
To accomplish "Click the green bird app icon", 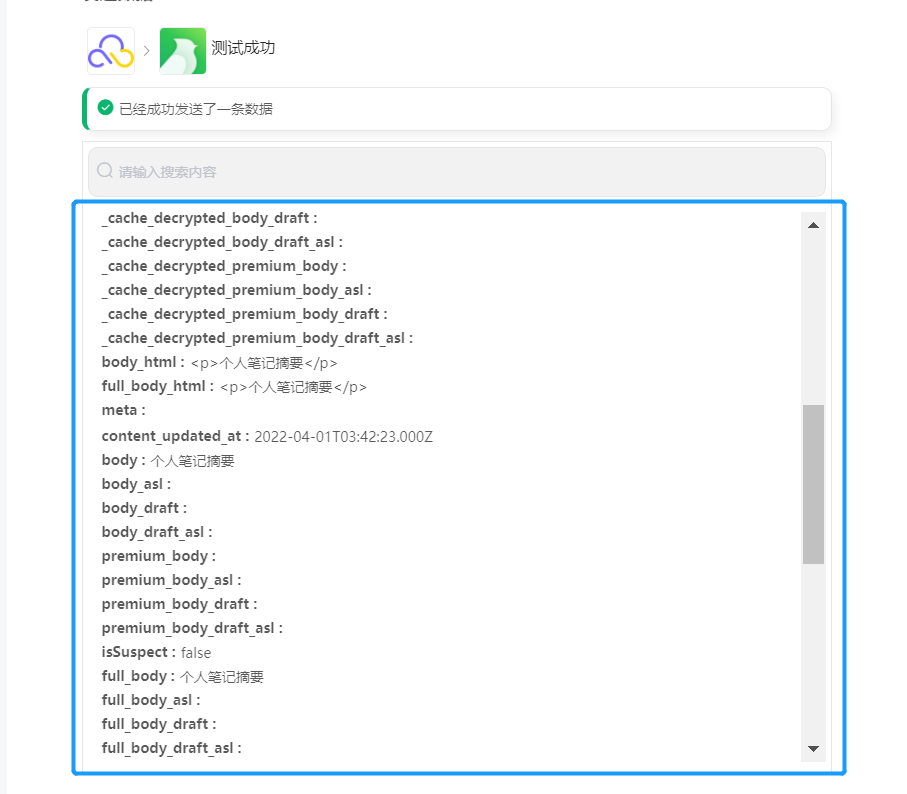I will [x=183, y=51].
